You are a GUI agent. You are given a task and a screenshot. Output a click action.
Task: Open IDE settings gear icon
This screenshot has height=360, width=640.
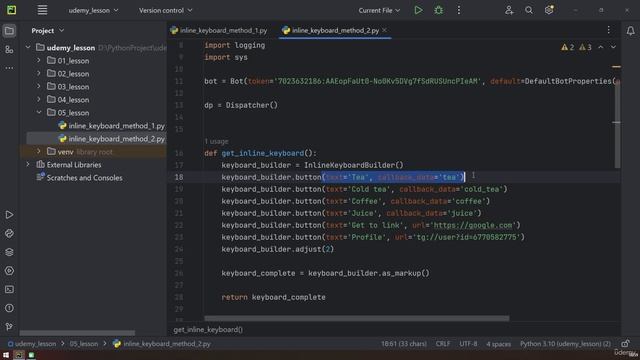point(549,10)
